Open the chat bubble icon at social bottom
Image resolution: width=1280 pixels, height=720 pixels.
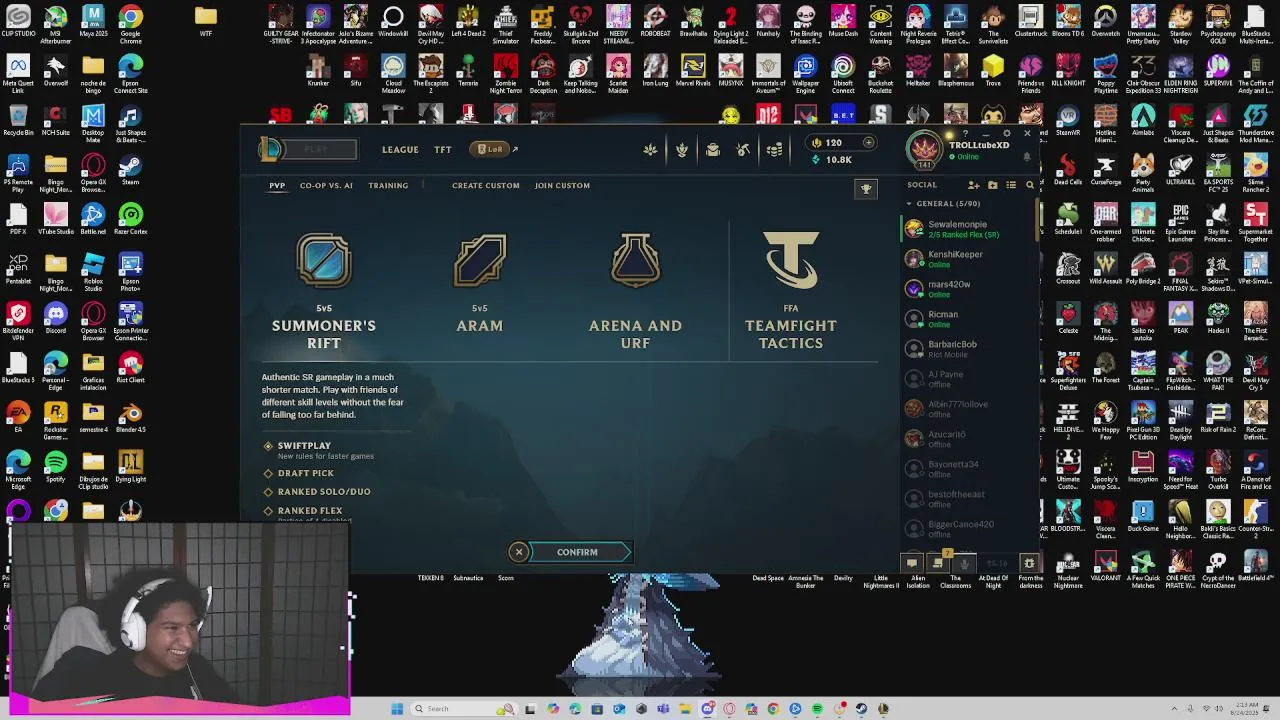point(912,563)
